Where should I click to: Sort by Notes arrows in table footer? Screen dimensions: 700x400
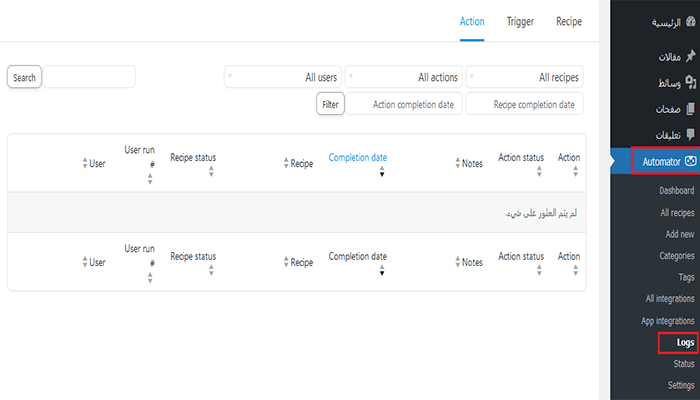(458, 262)
